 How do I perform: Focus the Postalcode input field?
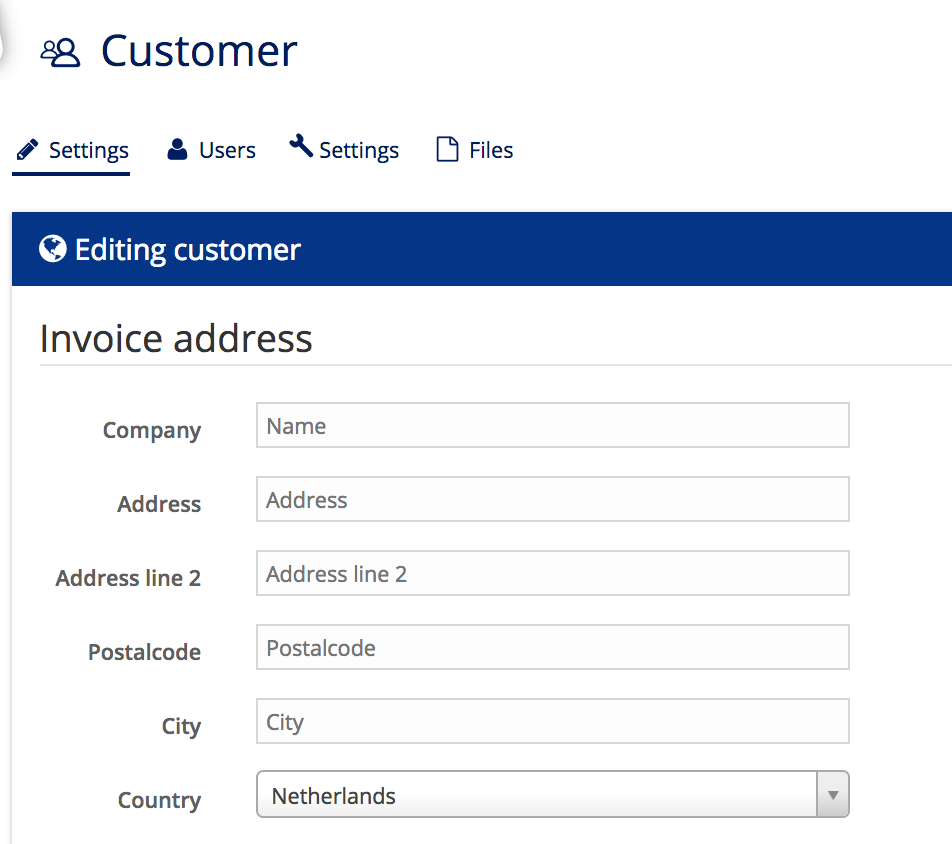click(552, 647)
